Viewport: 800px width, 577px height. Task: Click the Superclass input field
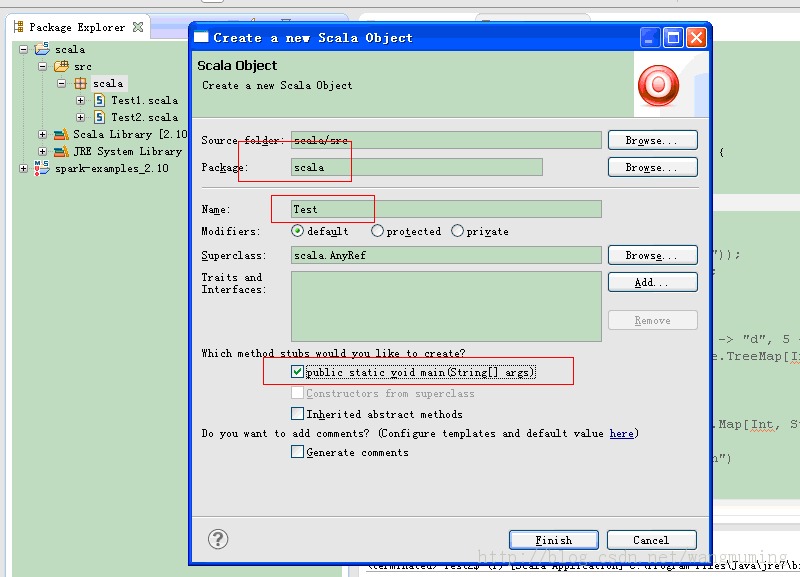pos(446,255)
